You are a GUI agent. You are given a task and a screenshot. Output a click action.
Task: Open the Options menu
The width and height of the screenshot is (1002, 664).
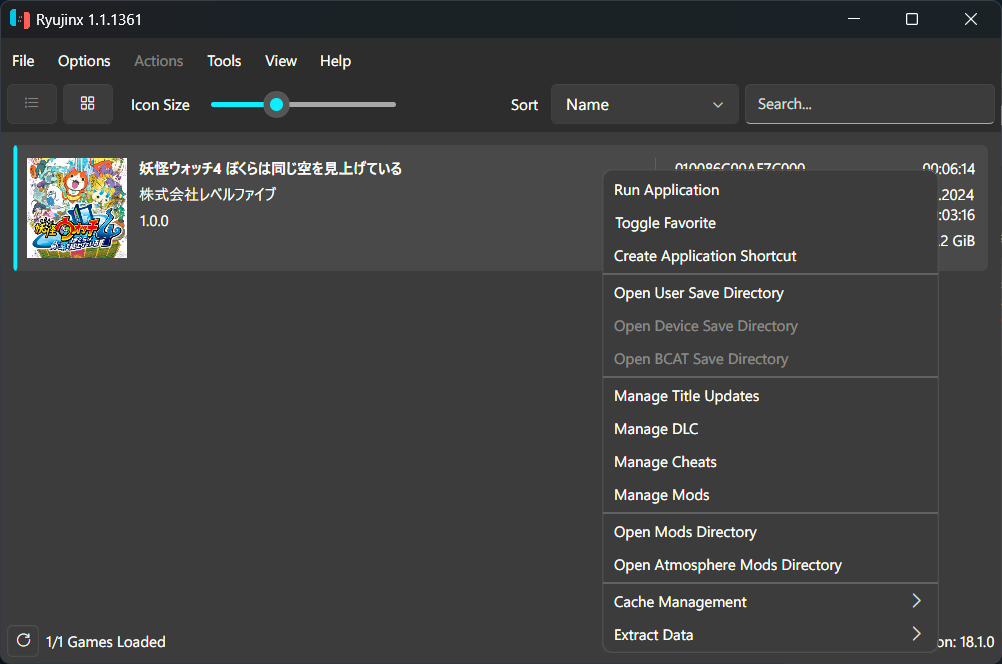click(84, 61)
